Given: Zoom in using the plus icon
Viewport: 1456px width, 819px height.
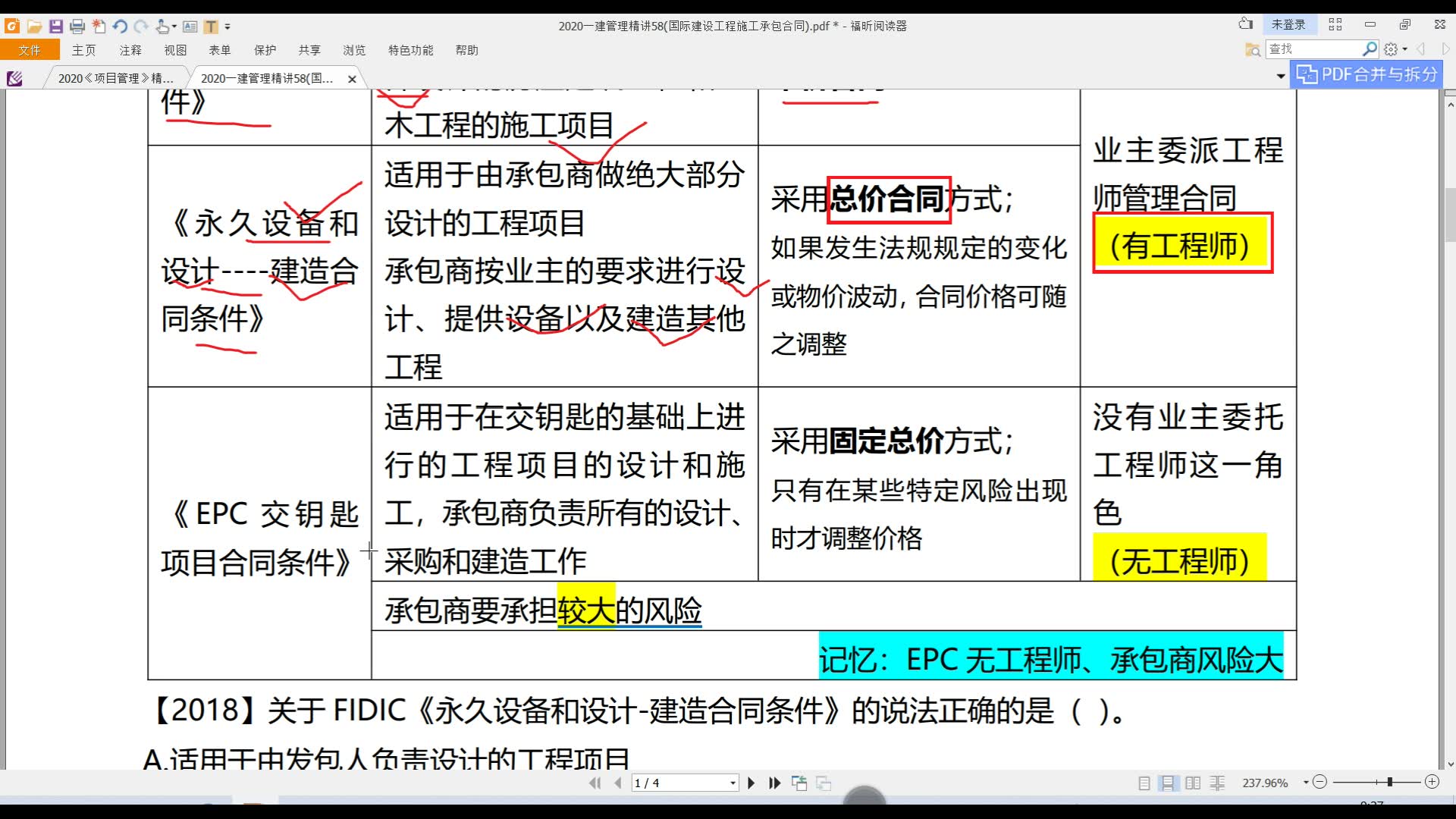Looking at the screenshot, I should [1432, 782].
